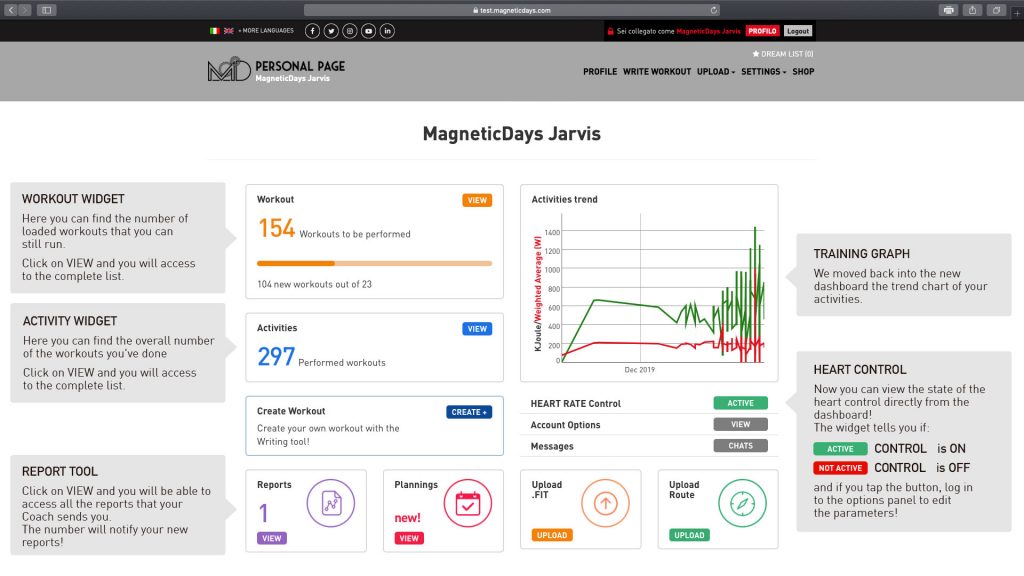The width and height of the screenshot is (1024, 576).
Task: Click the MagneticDays Jarvis username link
Action: [708, 31]
